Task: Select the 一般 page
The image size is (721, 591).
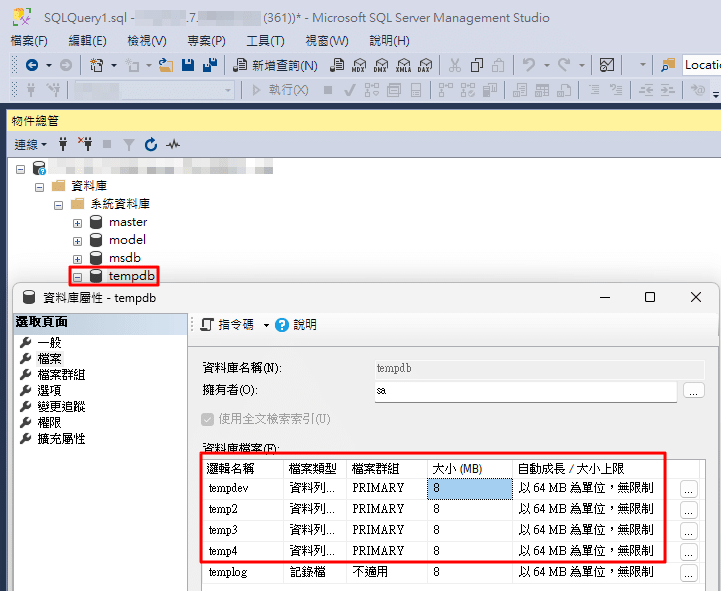Action: click(49, 343)
